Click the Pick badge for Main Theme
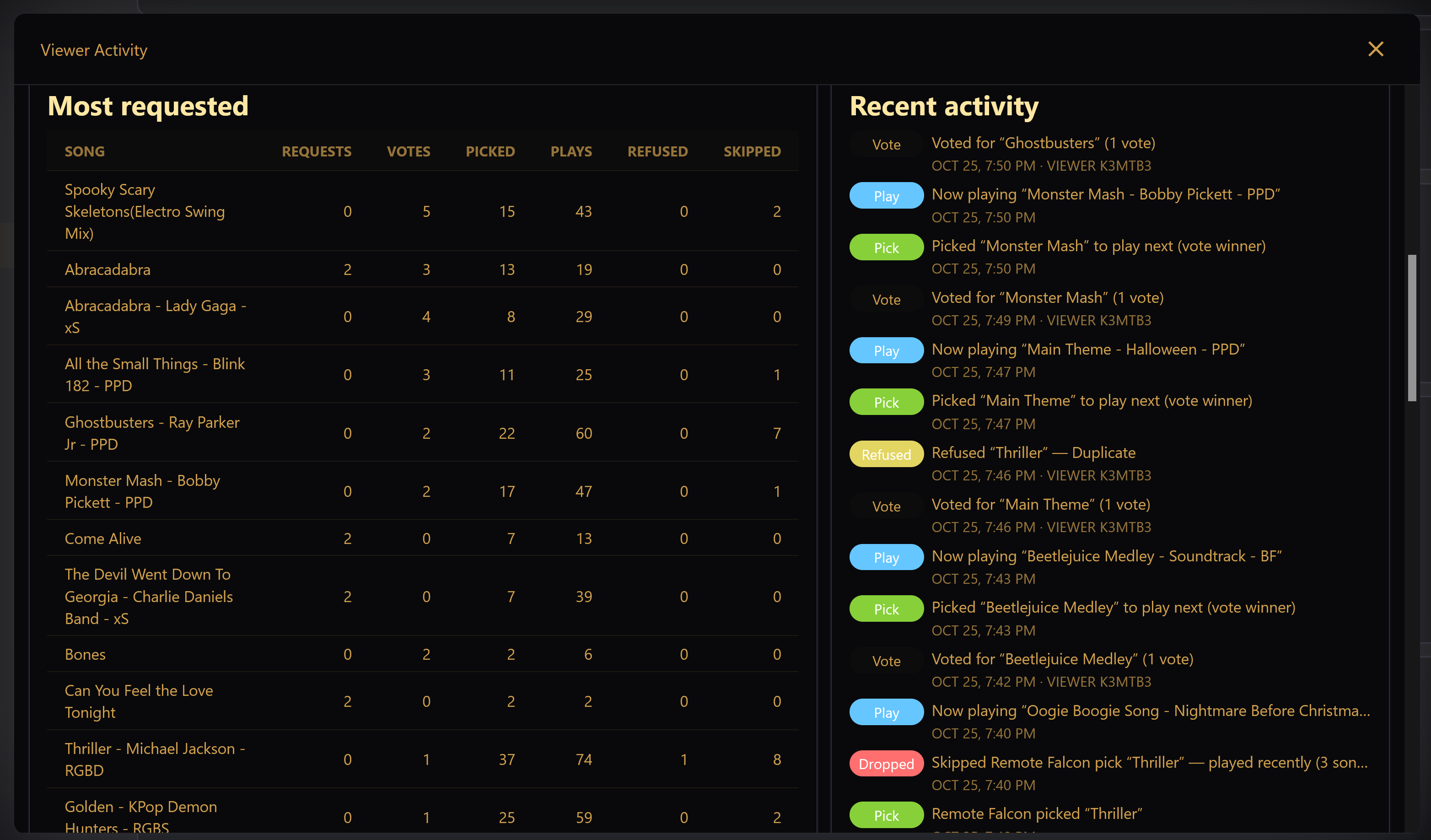 (x=886, y=402)
